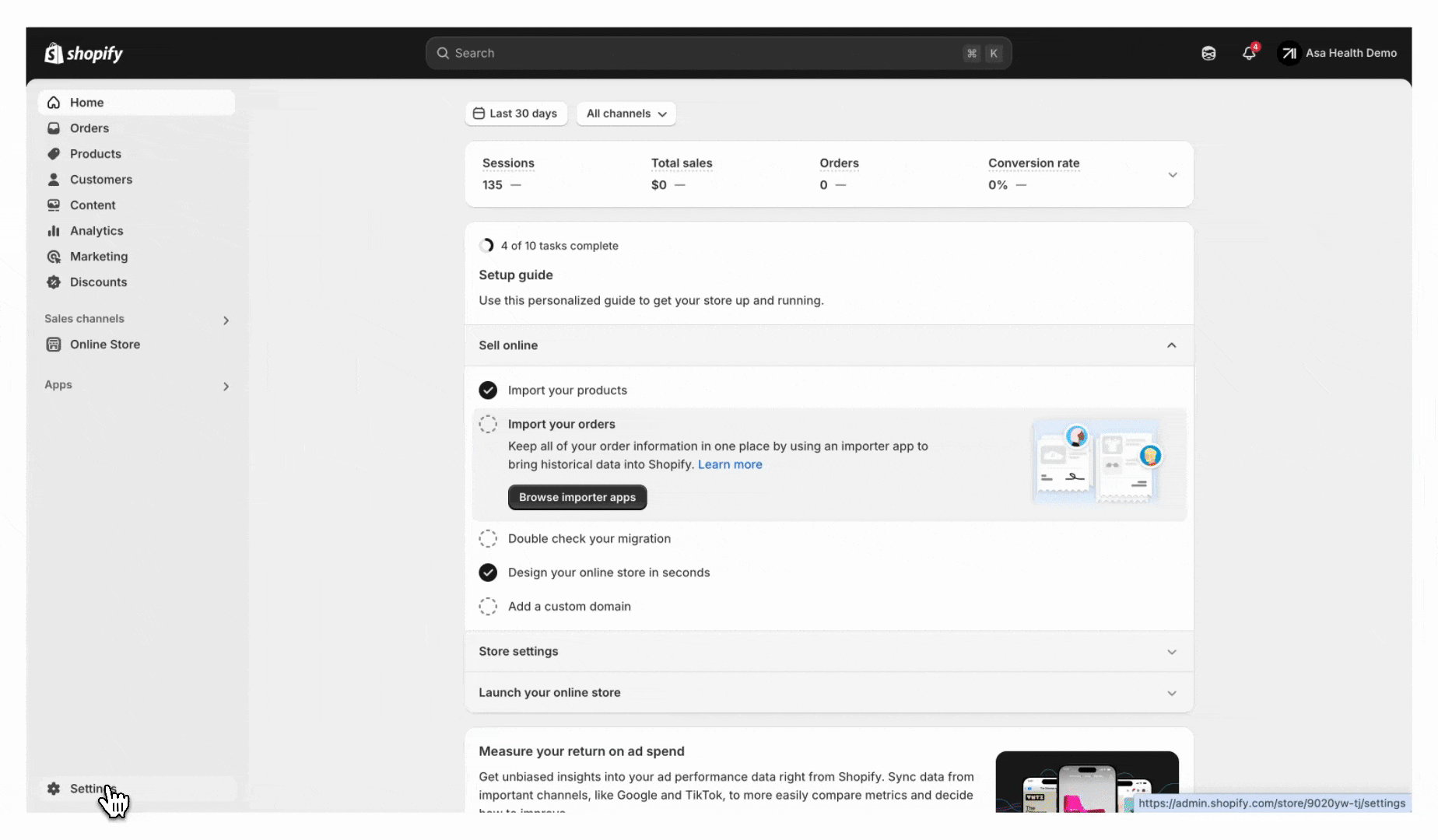1438x840 pixels.
Task: Open the All channels dropdown
Action: 626,114
